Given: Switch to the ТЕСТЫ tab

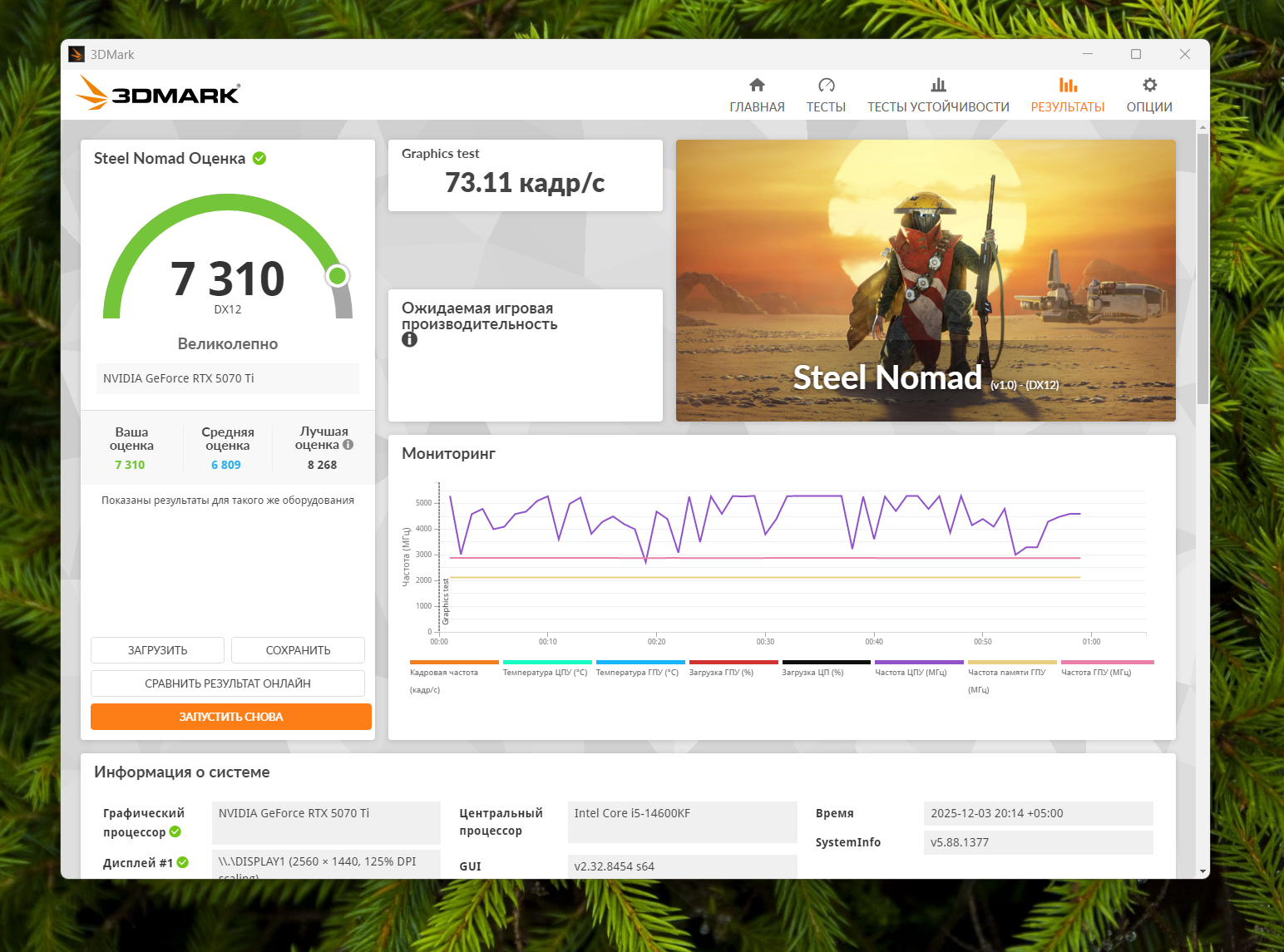Looking at the screenshot, I should coord(826,96).
